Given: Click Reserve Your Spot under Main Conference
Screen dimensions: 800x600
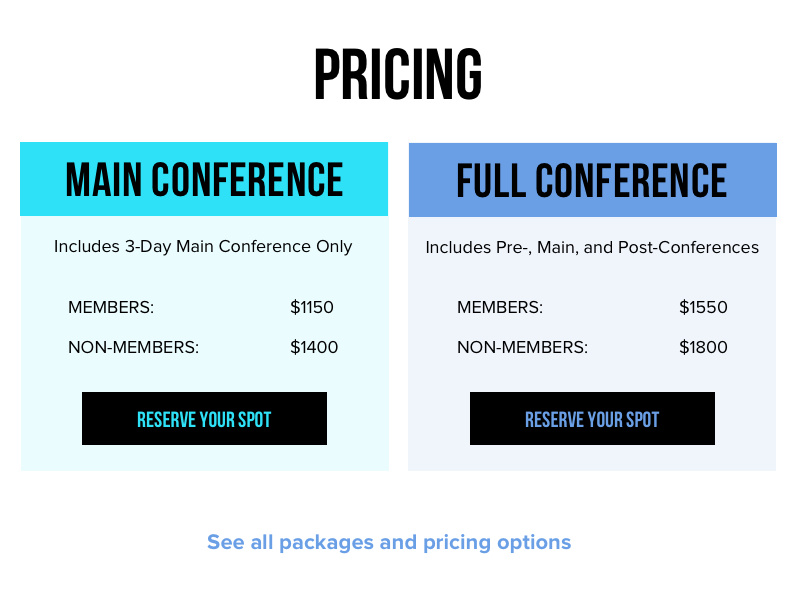Looking at the screenshot, I should click(204, 419).
